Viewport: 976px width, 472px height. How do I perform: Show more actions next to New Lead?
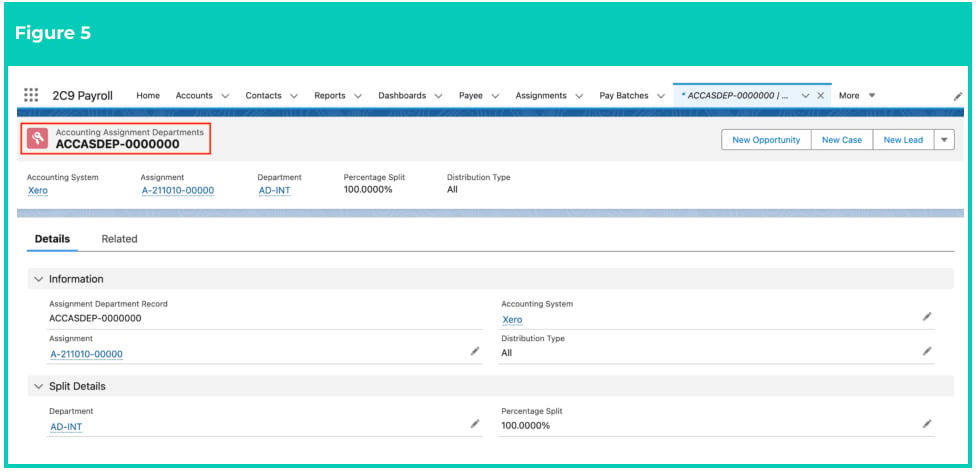944,139
